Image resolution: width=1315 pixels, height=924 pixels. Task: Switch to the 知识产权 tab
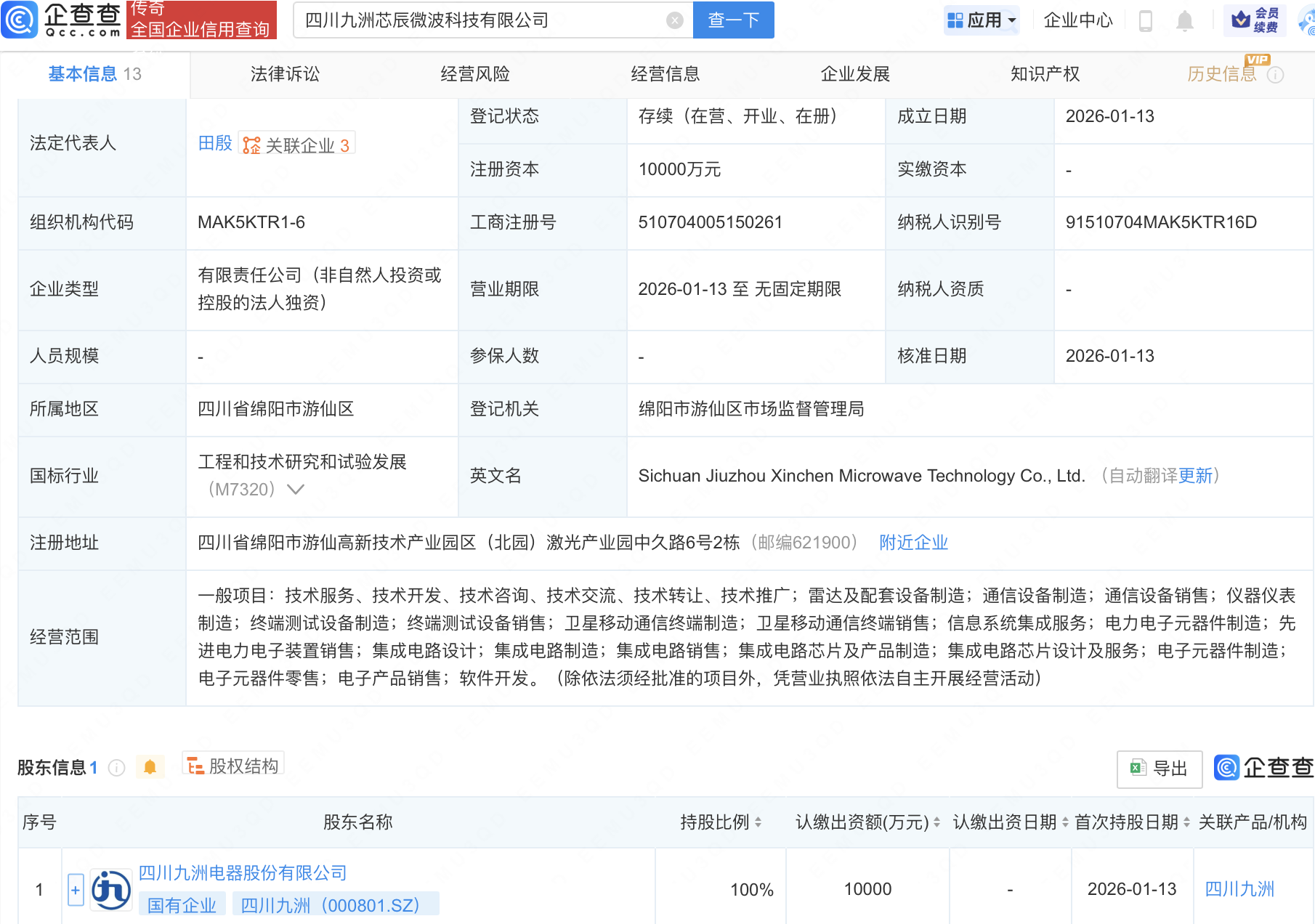click(1045, 74)
